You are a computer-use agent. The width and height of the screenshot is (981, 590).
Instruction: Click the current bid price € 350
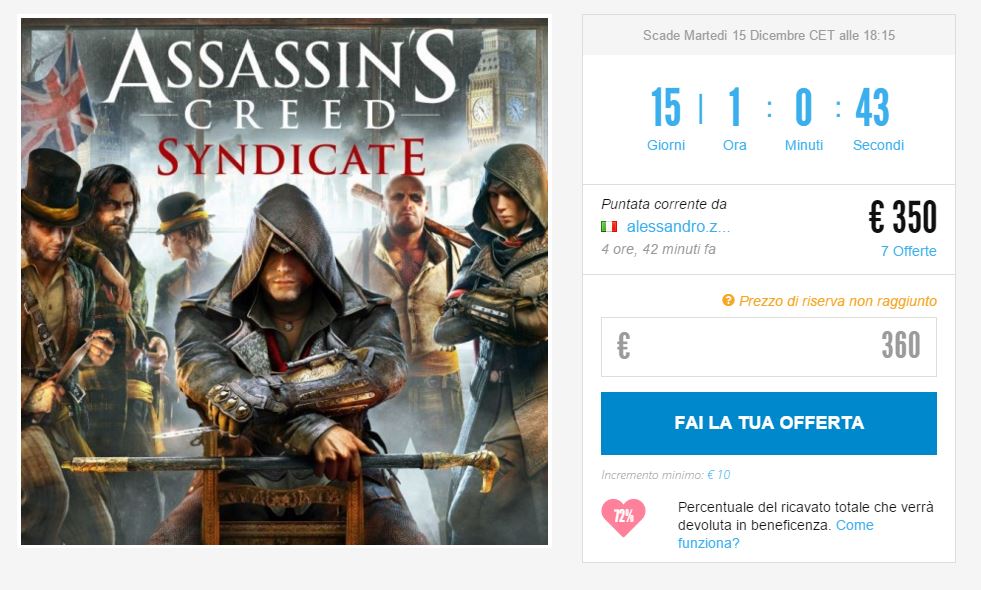(903, 217)
